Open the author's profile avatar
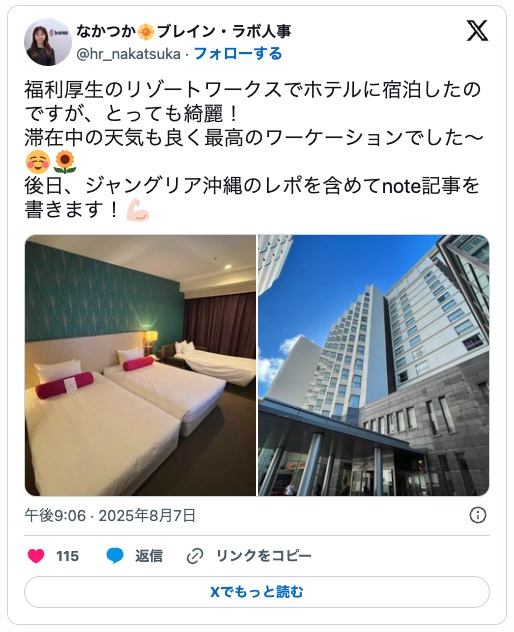The width and height of the screenshot is (514, 632). point(48,42)
